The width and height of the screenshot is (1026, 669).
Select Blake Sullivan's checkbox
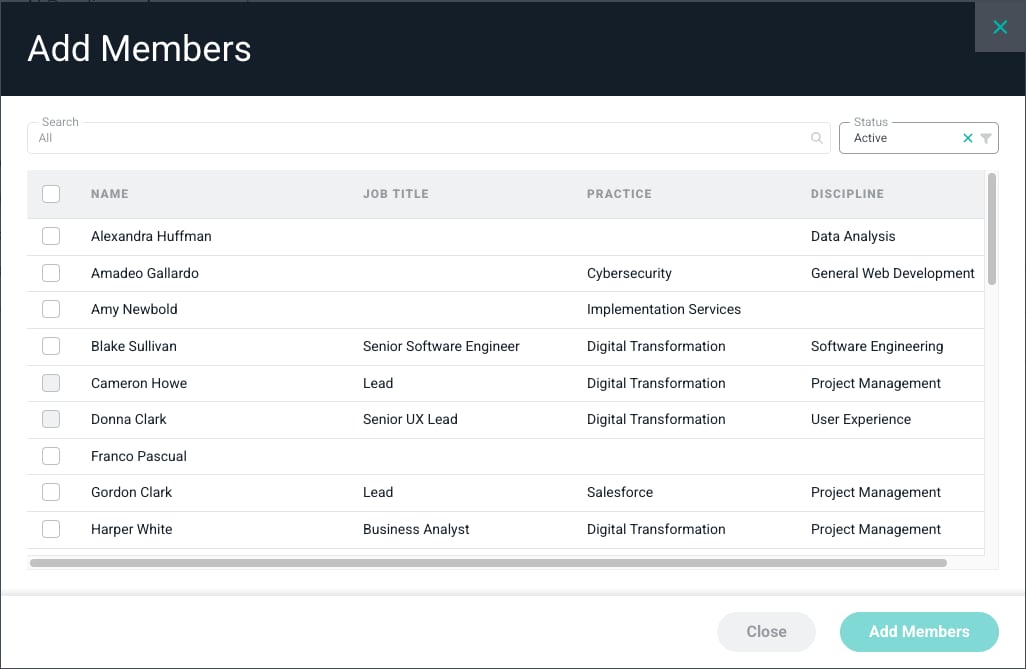pyautogui.click(x=51, y=346)
